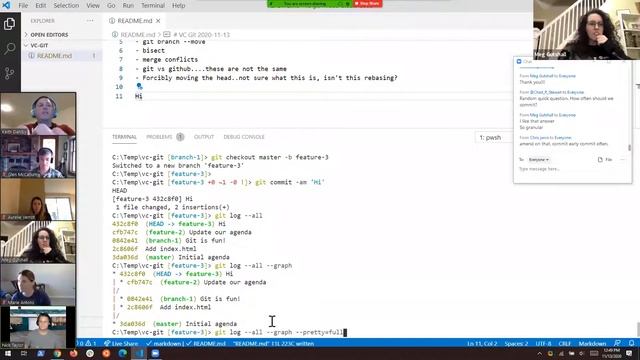Open the terminal selector 1: pwsh dropdown

tap(493, 138)
